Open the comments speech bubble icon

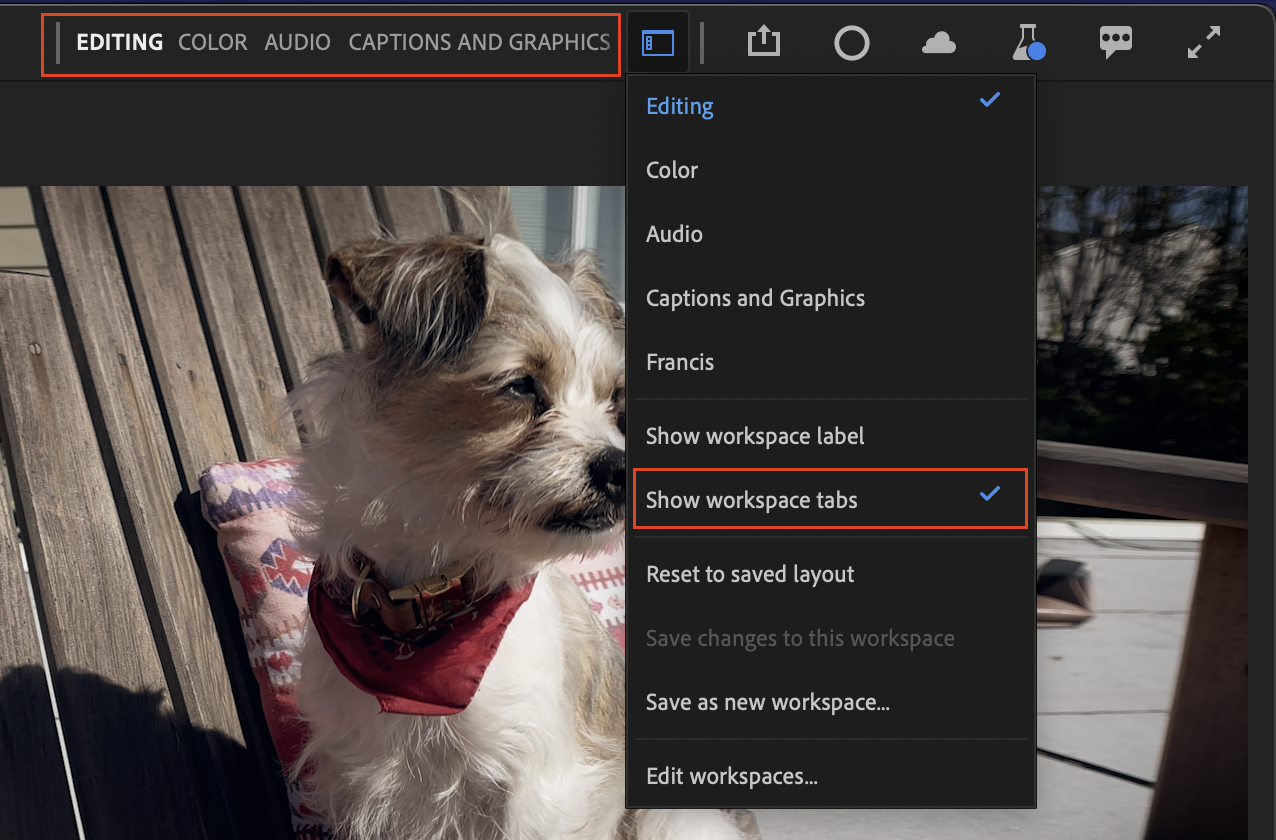pos(1114,42)
